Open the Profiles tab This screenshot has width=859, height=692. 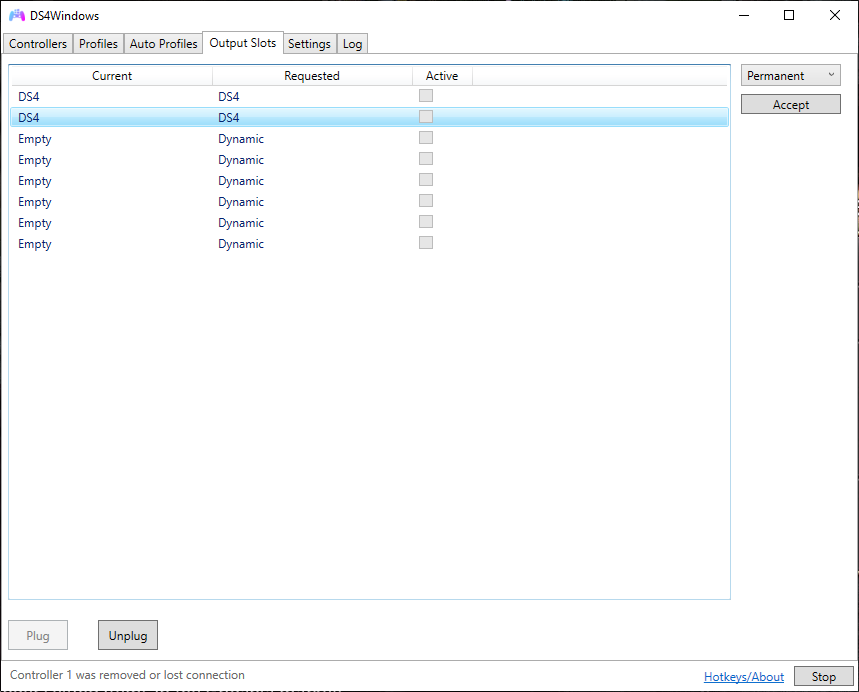98,43
